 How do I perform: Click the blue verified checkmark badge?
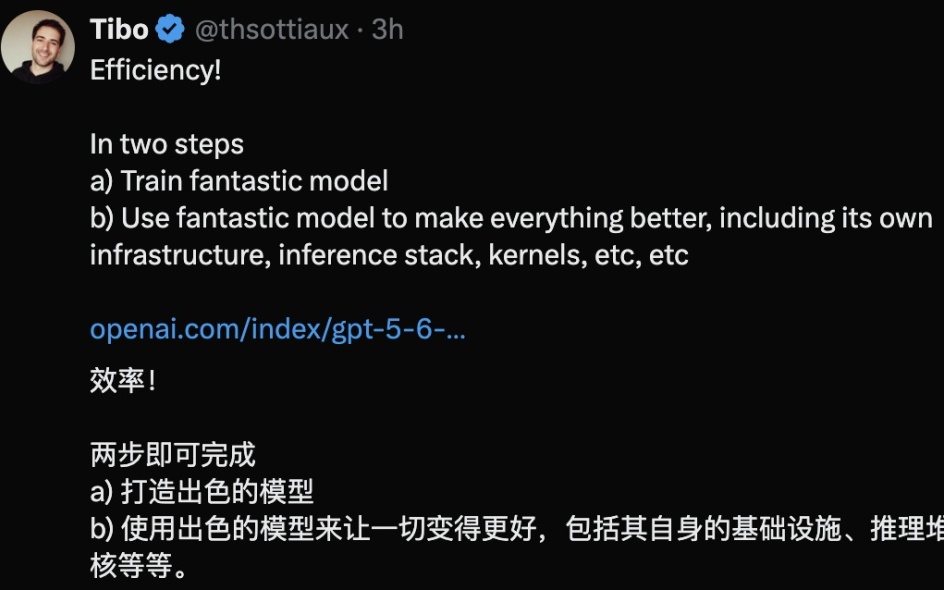[170, 30]
